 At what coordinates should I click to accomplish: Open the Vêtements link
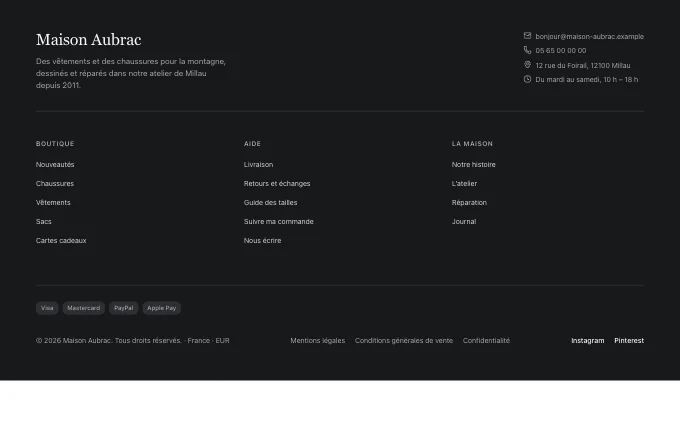click(53, 203)
